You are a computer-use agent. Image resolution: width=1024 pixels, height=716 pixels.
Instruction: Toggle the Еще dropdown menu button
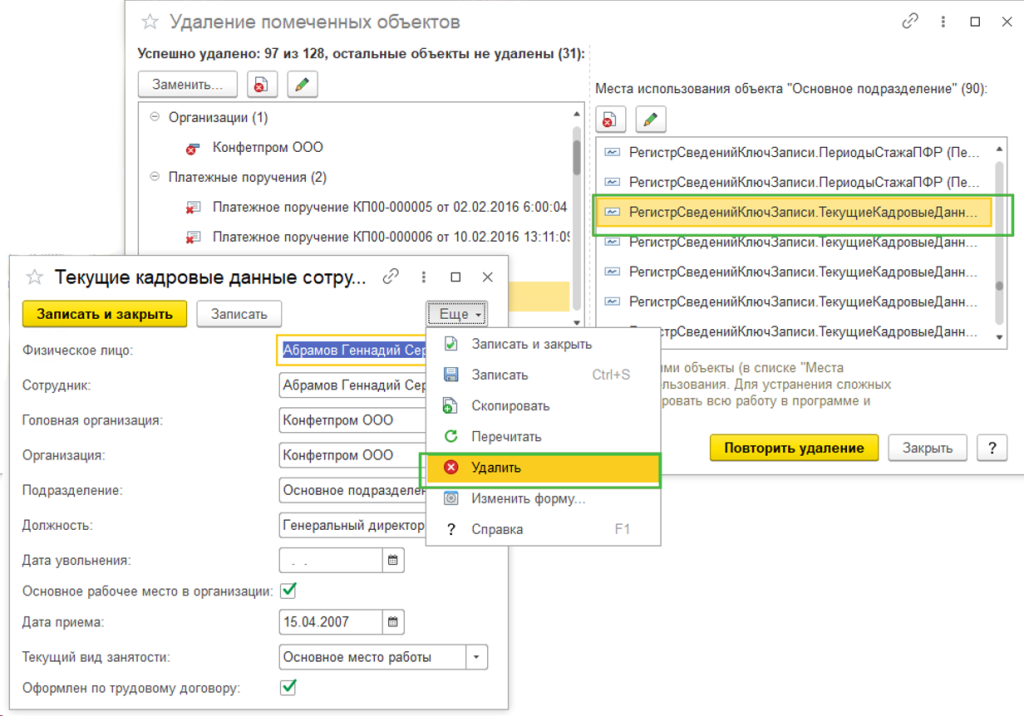click(457, 314)
